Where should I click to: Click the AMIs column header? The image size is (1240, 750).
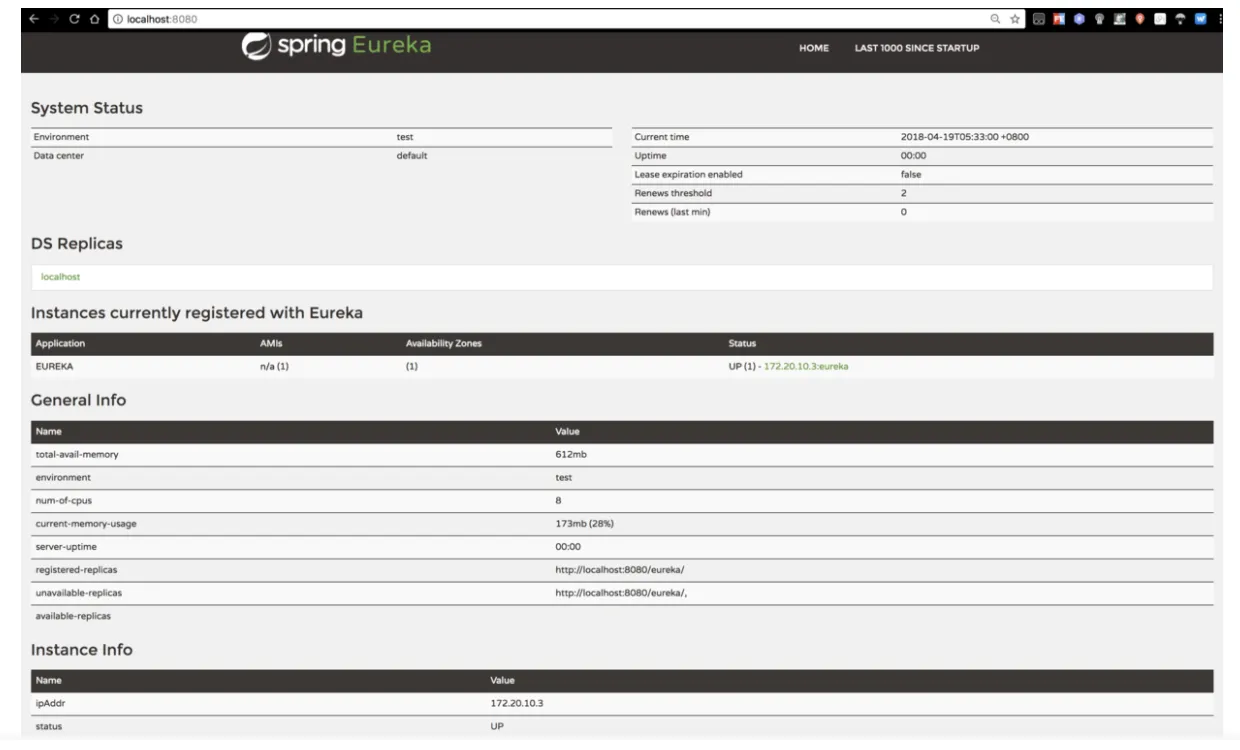coord(269,343)
